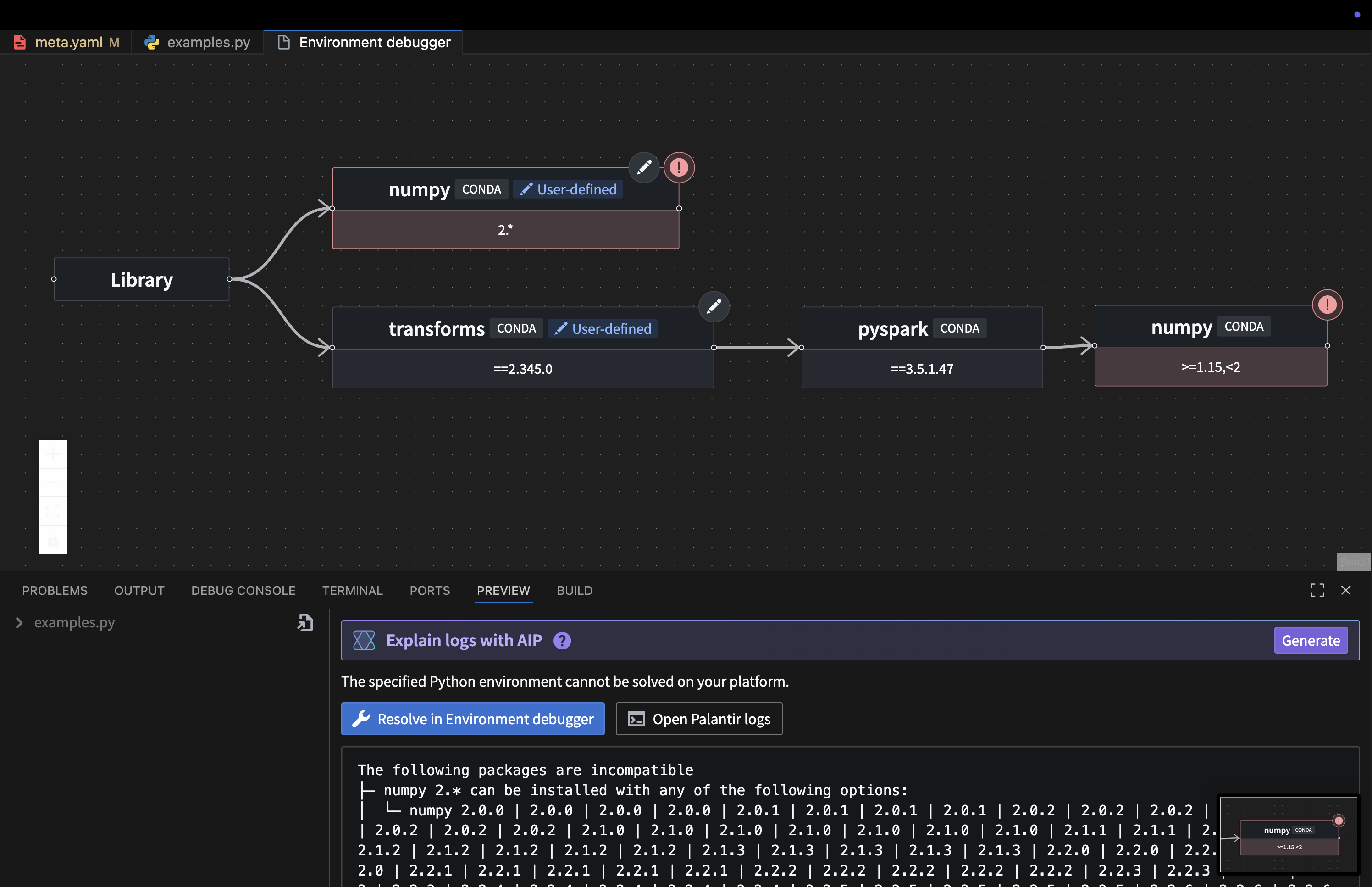
Task: Select the transforms node title
Action: (x=437, y=329)
